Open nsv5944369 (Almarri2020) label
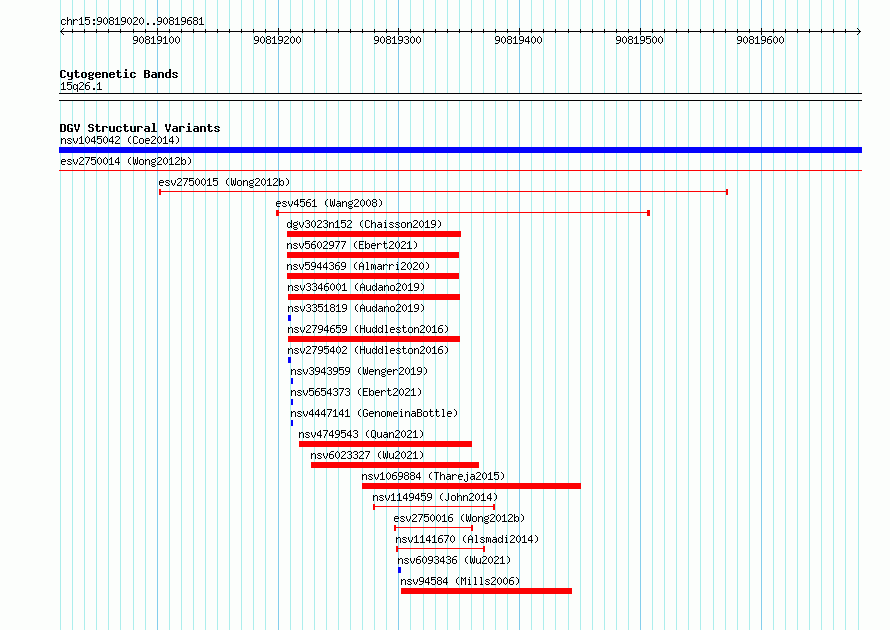 (358, 266)
